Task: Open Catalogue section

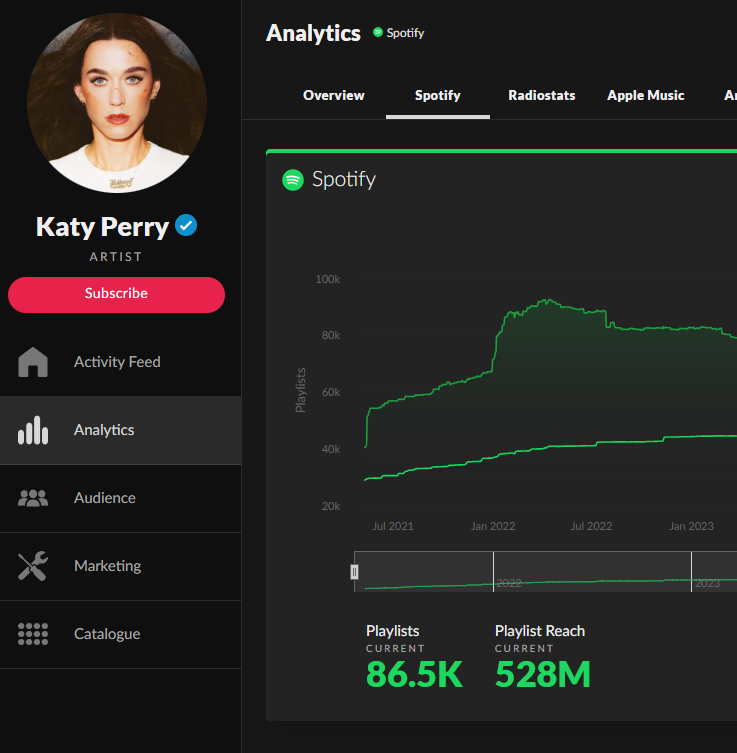Action: coord(121,634)
